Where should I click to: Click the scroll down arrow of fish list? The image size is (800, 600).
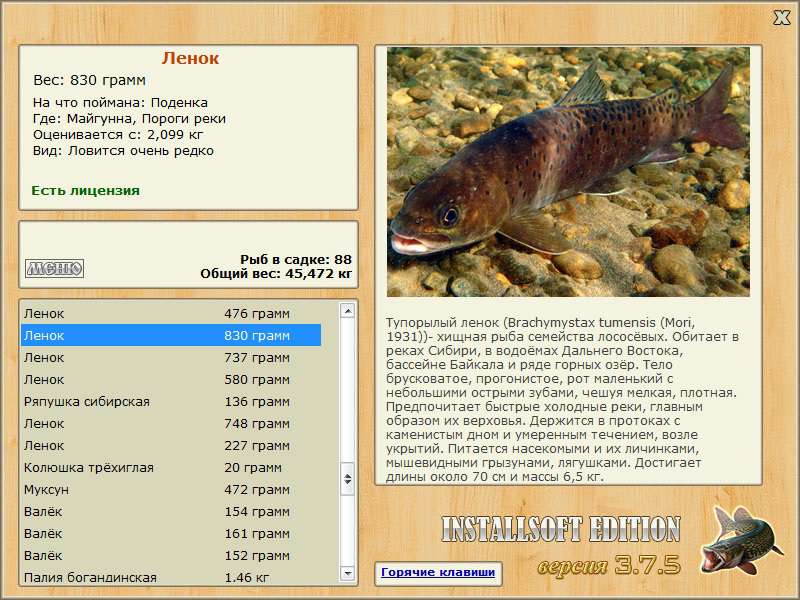[x=347, y=573]
